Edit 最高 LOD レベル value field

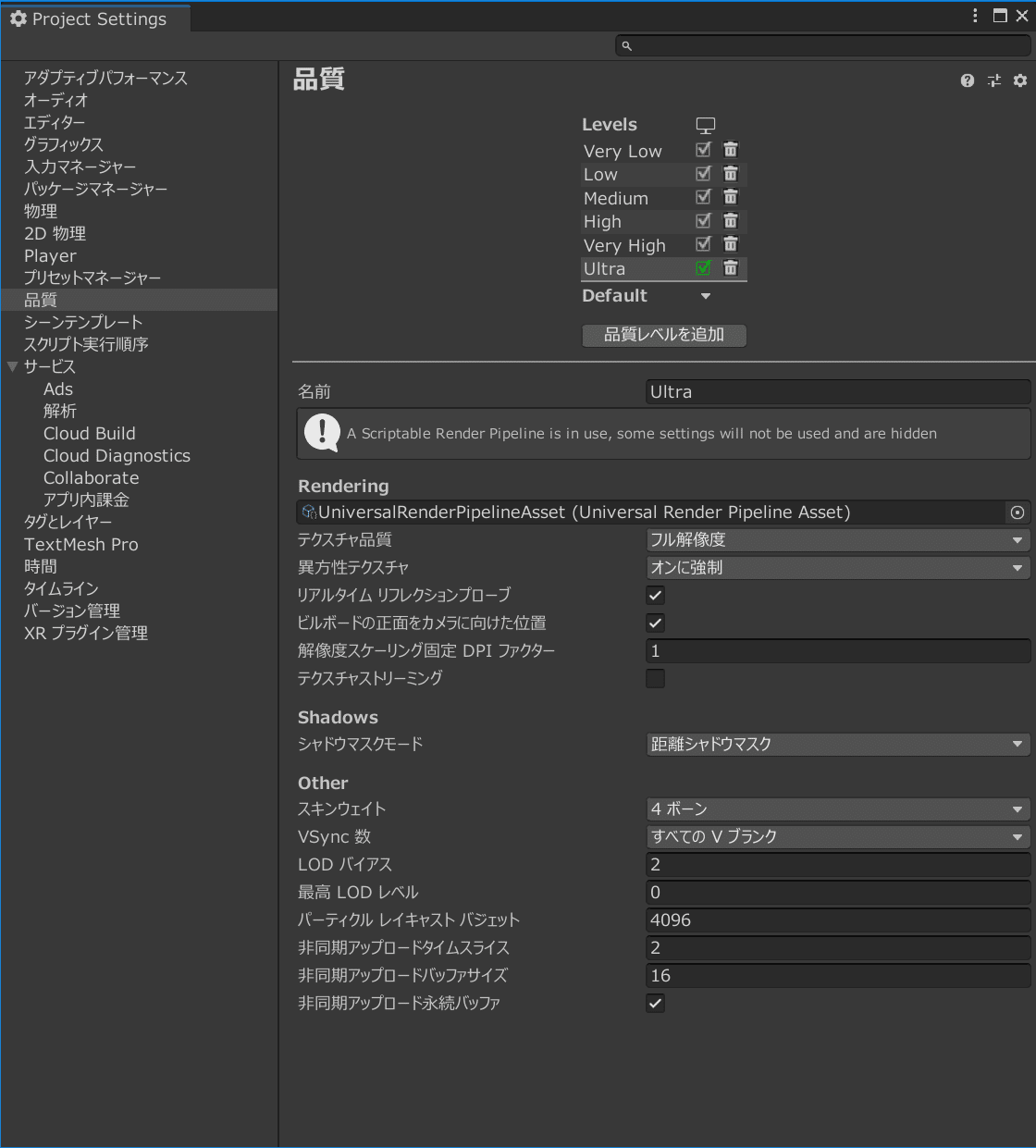pos(838,893)
